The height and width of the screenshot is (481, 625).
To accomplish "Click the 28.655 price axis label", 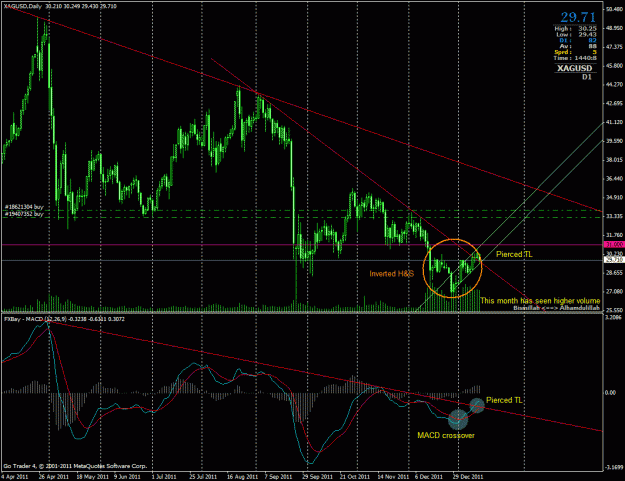I will [614, 273].
